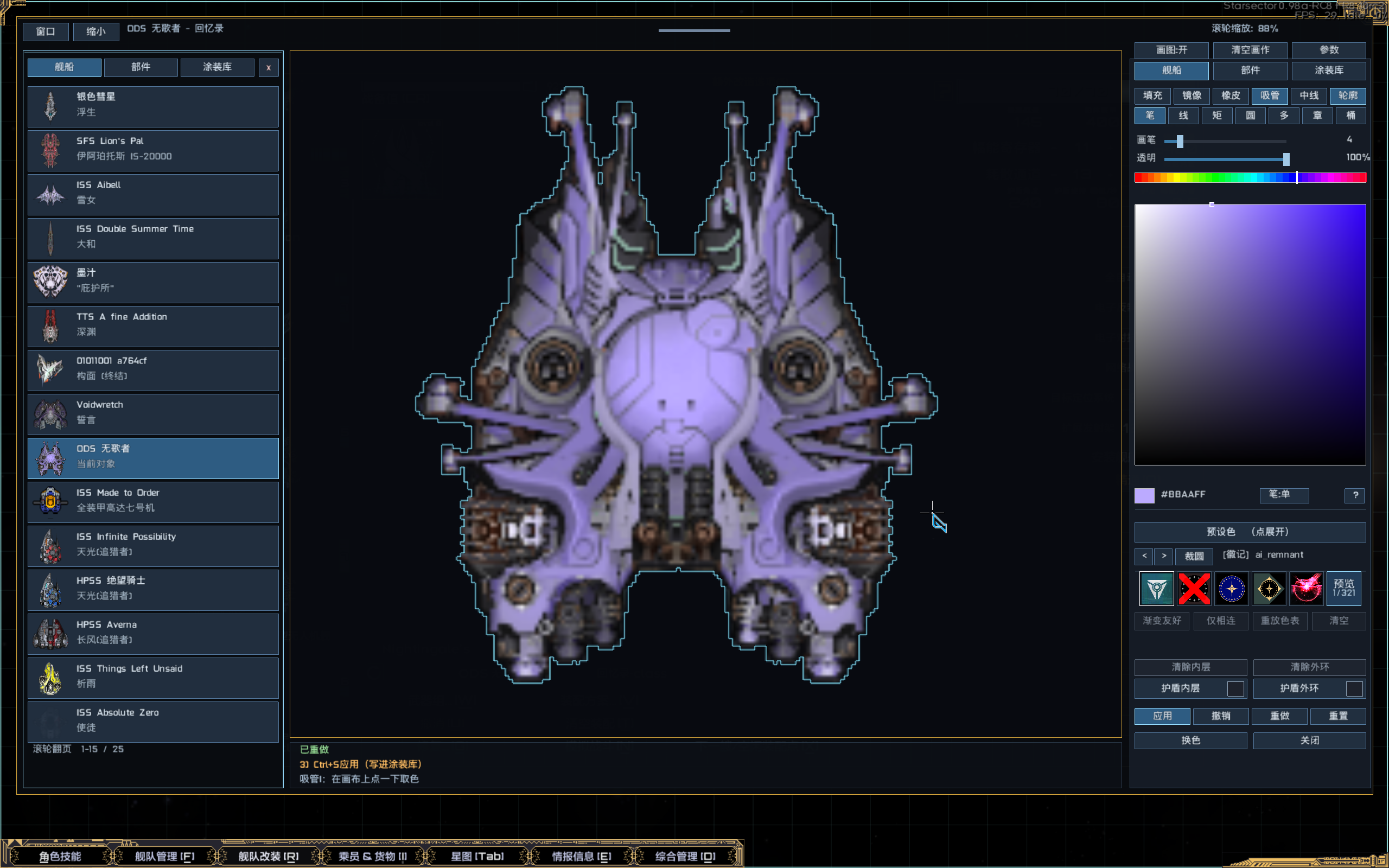Close left panel with the x button
Screen dimensions: 1389x868
pos(268,68)
